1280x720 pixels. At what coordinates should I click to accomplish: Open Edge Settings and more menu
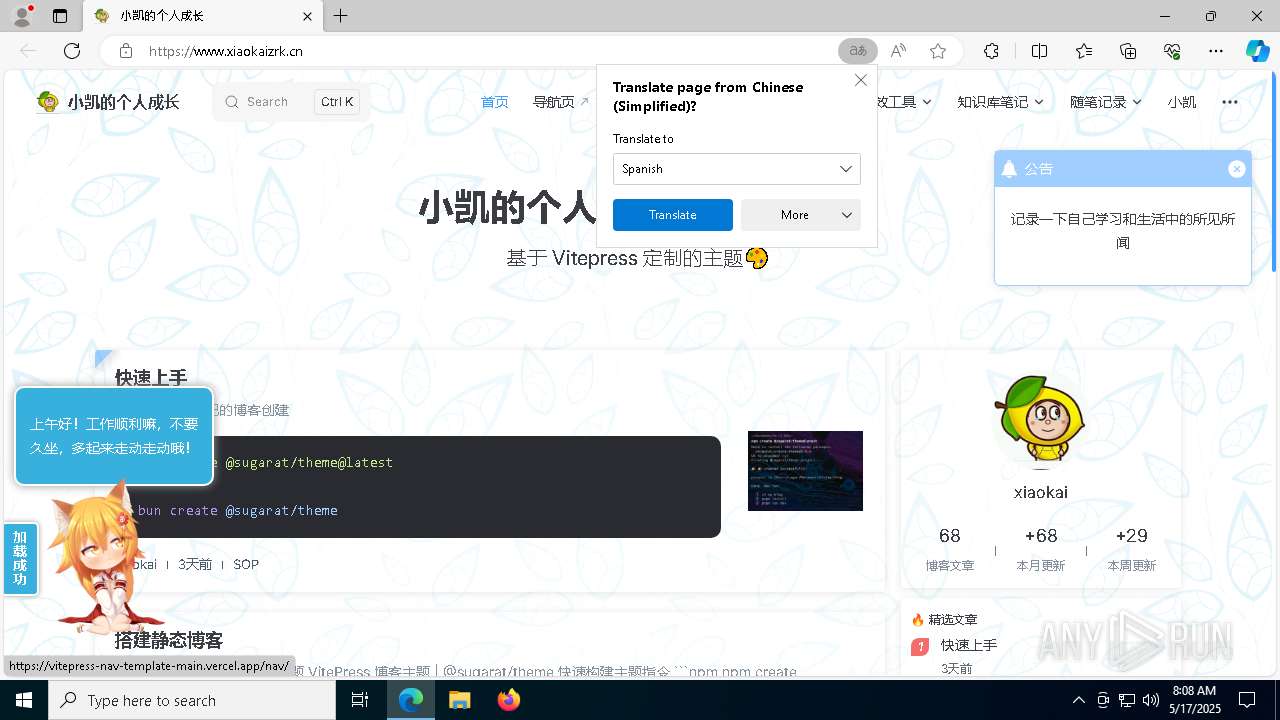(x=1216, y=51)
